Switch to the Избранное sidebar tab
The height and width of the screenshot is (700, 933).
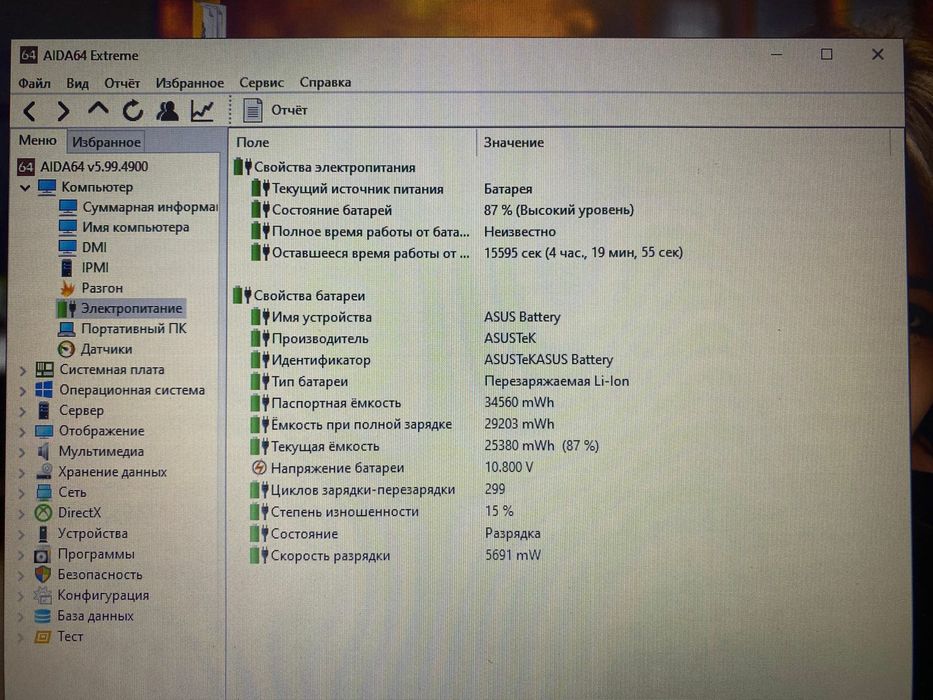107,142
